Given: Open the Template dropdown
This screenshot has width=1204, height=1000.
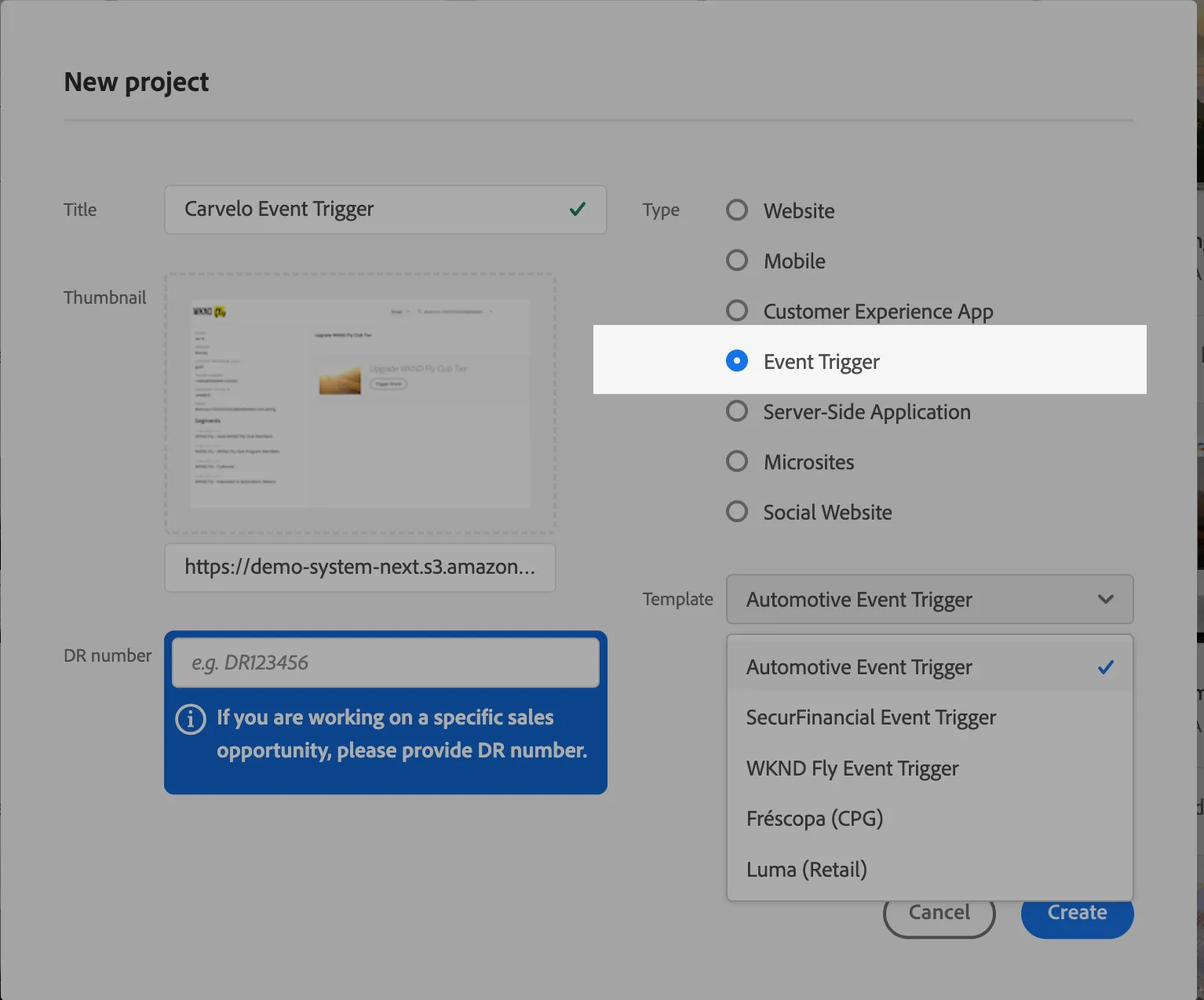Looking at the screenshot, I should 930,600.
